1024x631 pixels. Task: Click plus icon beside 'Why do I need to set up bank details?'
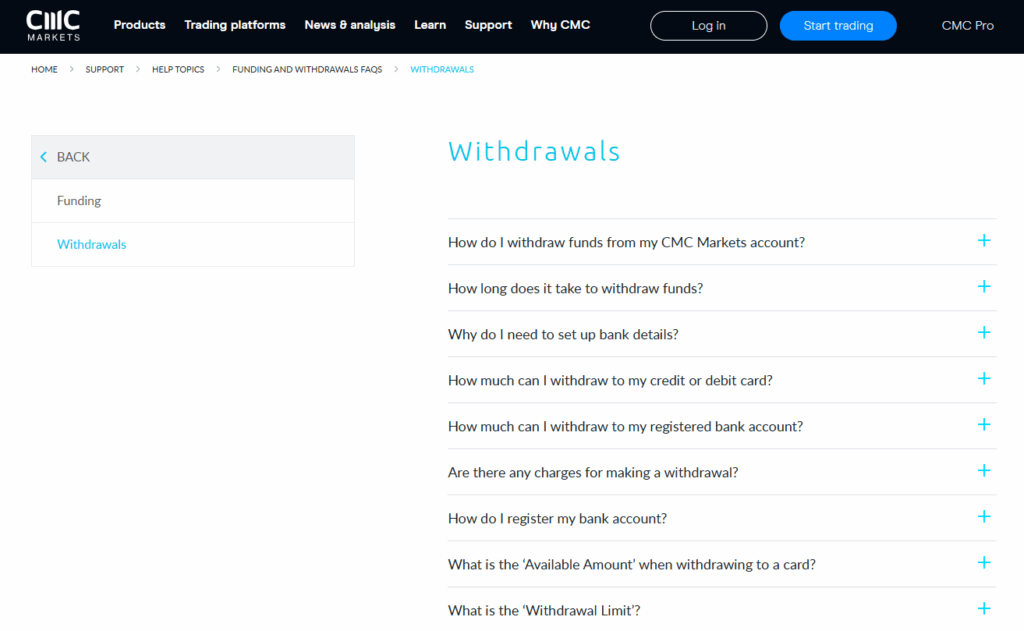click(x=984, y=333)
